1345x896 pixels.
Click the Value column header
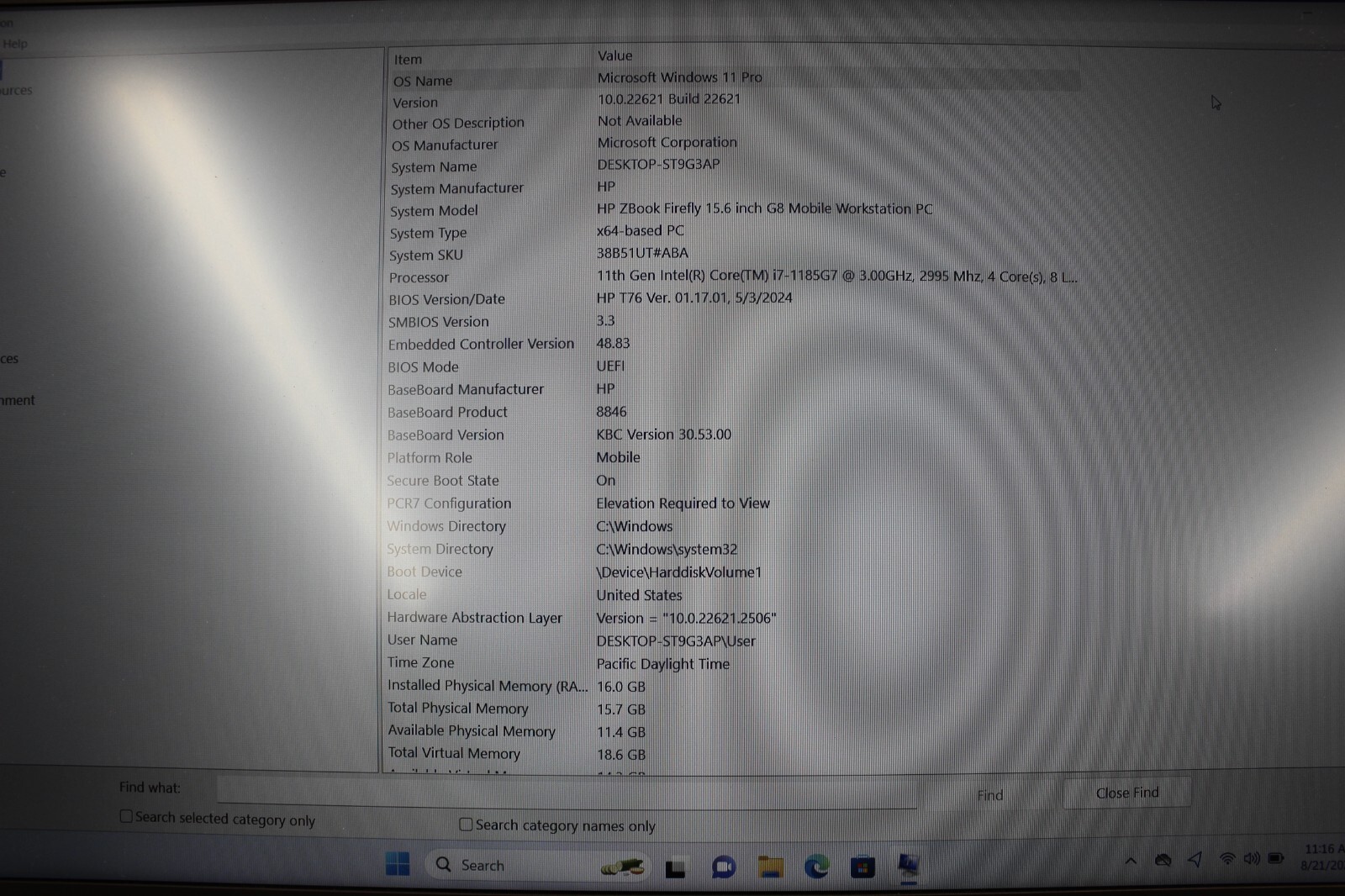pos(614,55)
